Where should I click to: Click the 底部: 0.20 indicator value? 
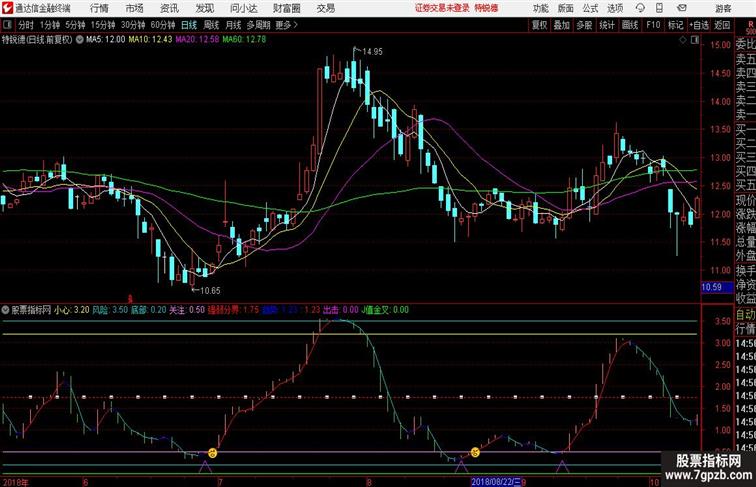(148, 310)
